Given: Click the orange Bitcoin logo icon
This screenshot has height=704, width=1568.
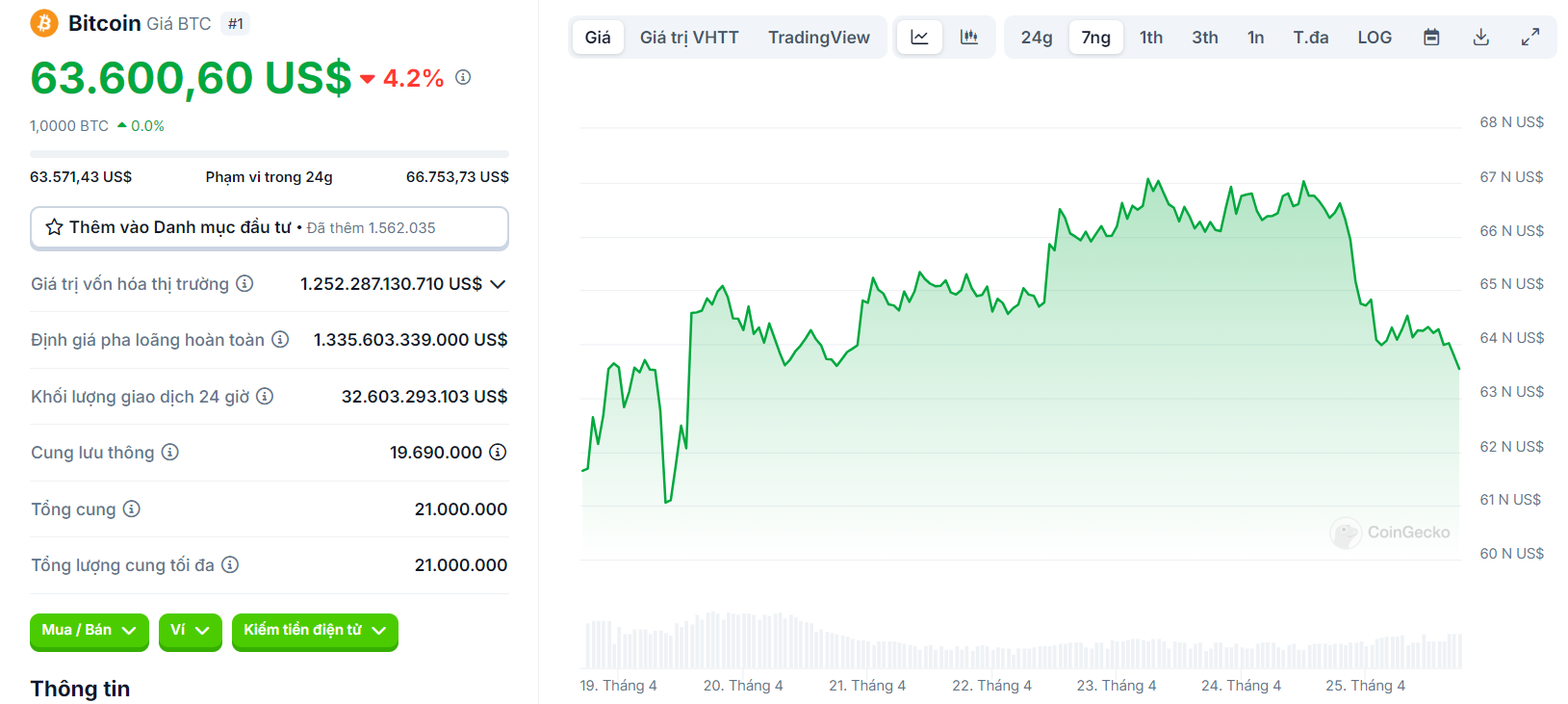Looking at the screenshot, I should pyautogui.click(x=44, y=23).
